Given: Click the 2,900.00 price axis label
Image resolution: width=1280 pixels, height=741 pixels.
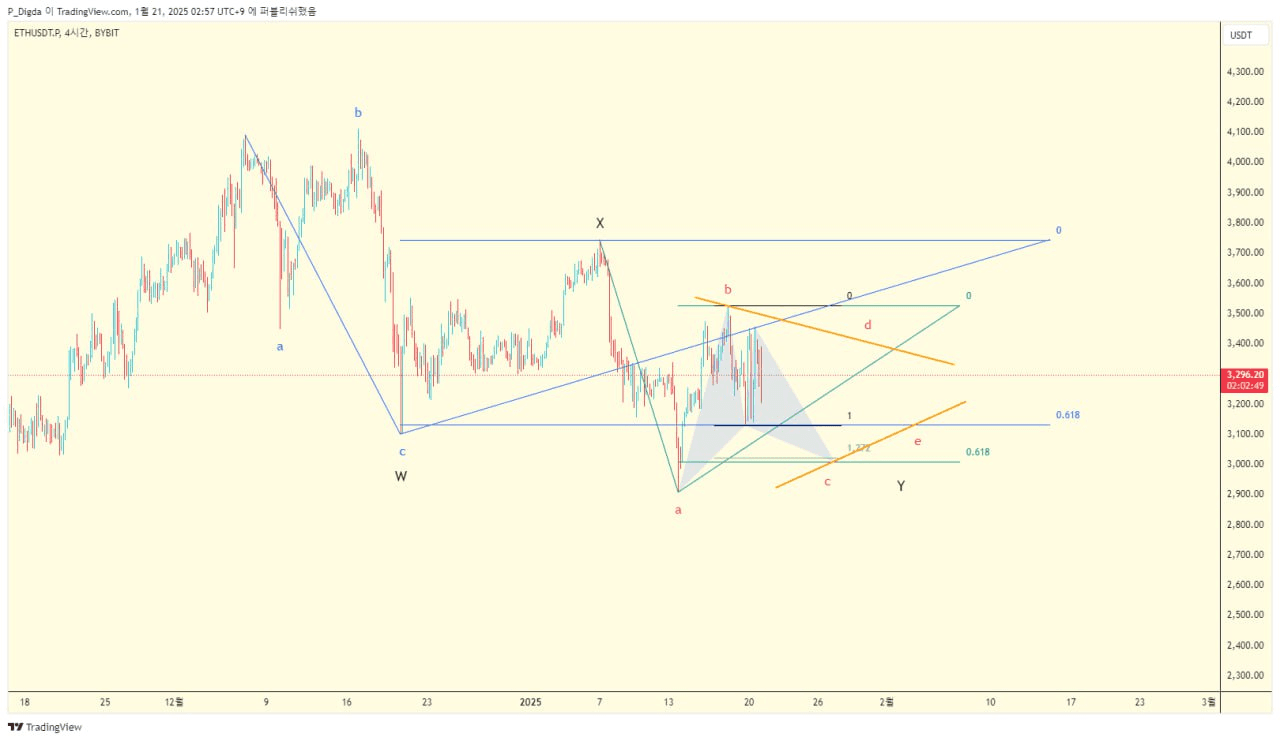Looking at the screenshot, I should 1243,494.
